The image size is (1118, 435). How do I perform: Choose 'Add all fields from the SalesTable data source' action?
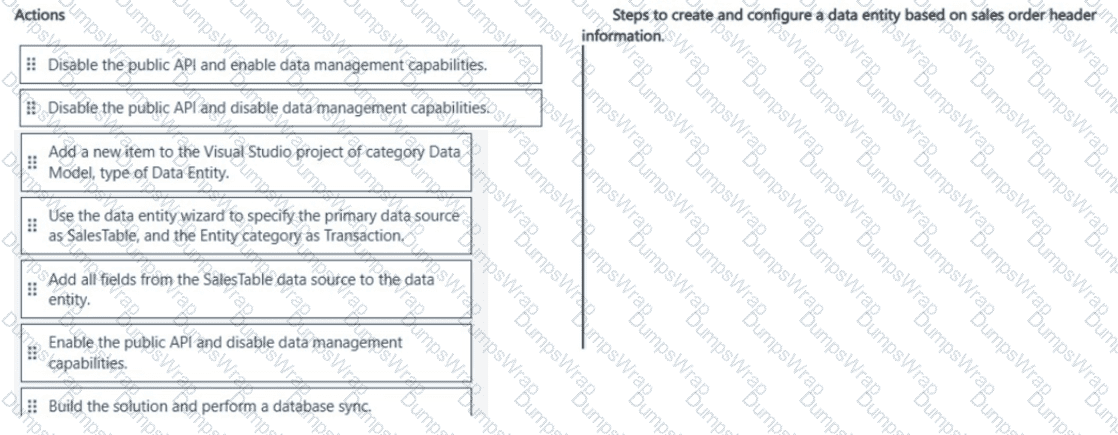pyautogui.click(x=246, y=290)
